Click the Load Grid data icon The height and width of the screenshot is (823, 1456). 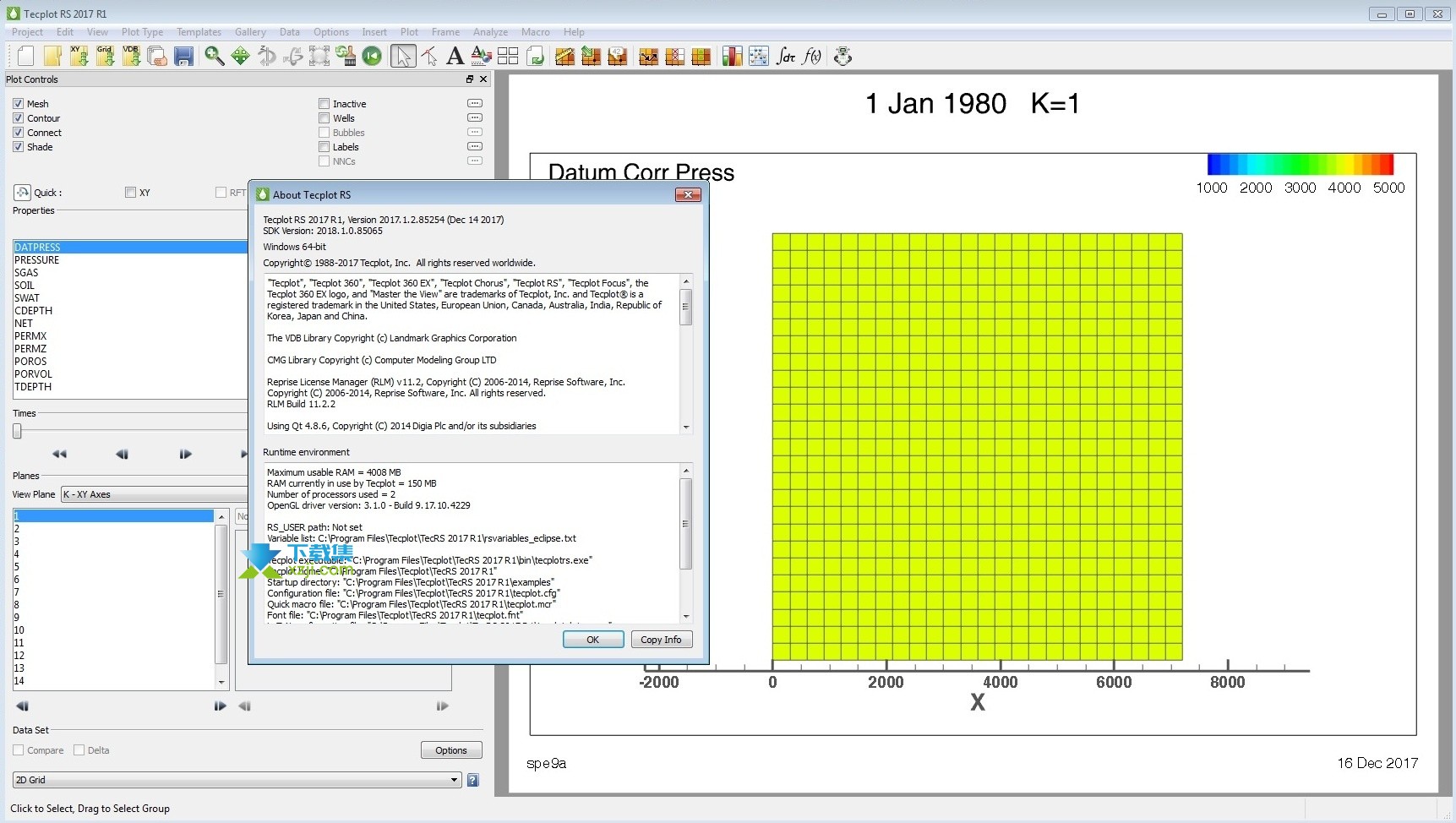pyautogui.click(x=105, y=57)
